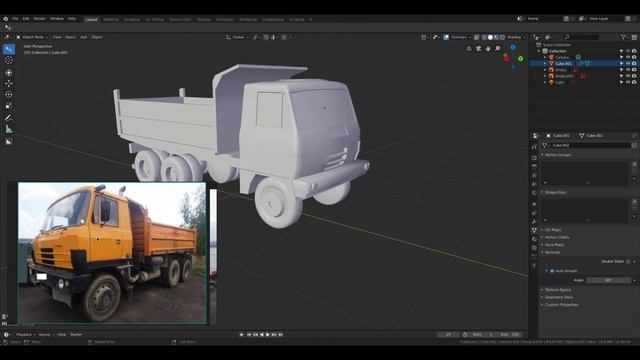Open the Object properties tab

[x=534, y=204]
